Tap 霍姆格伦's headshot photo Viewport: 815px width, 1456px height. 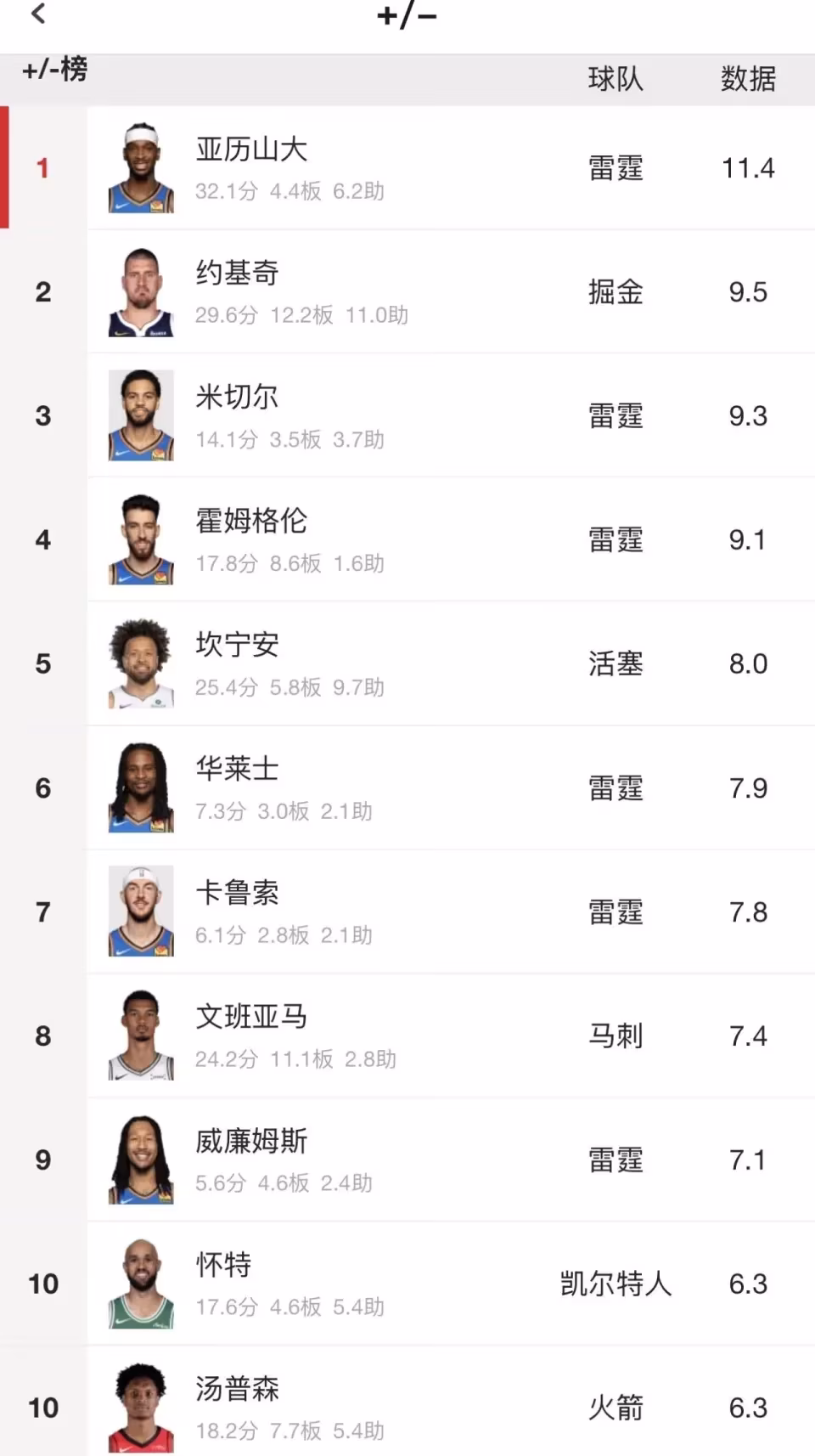point(141,539)
